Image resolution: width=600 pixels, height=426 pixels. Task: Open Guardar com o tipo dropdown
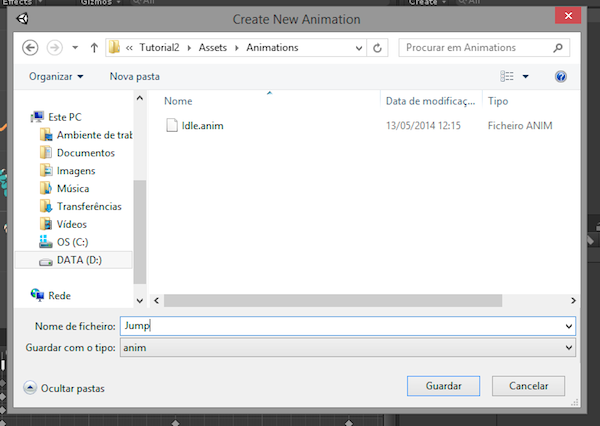coord(347,348)
